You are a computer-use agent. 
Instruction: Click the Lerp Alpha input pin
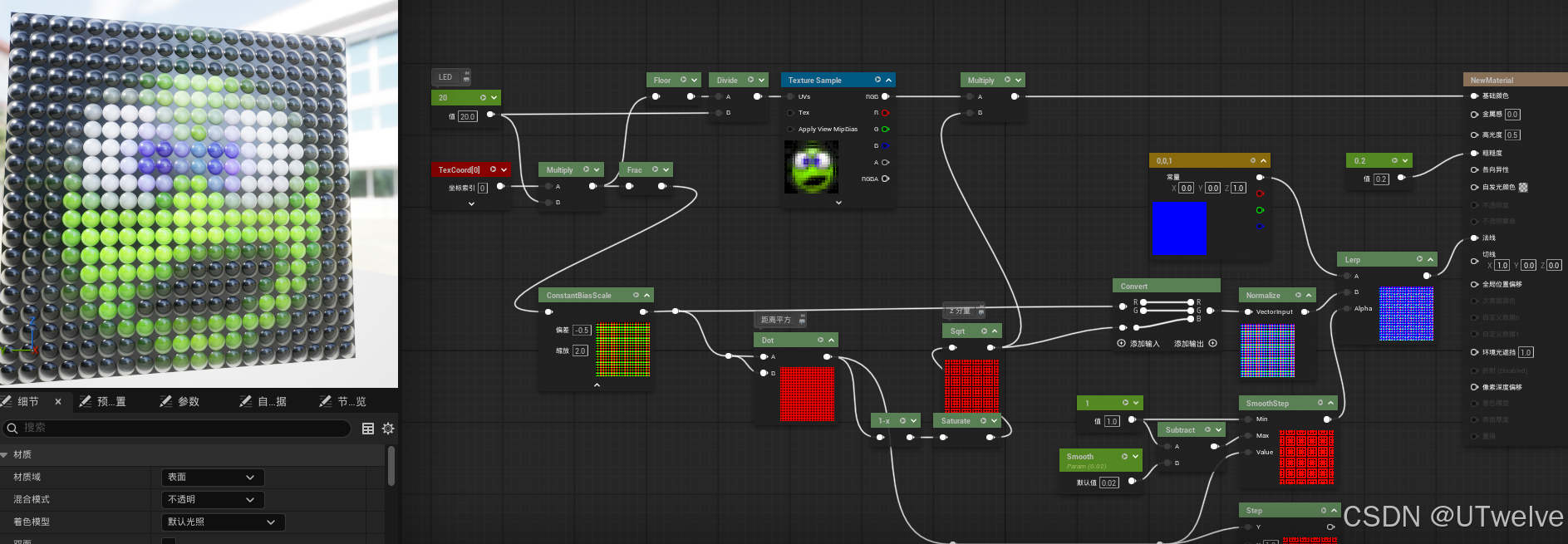tap(1347, 308)
